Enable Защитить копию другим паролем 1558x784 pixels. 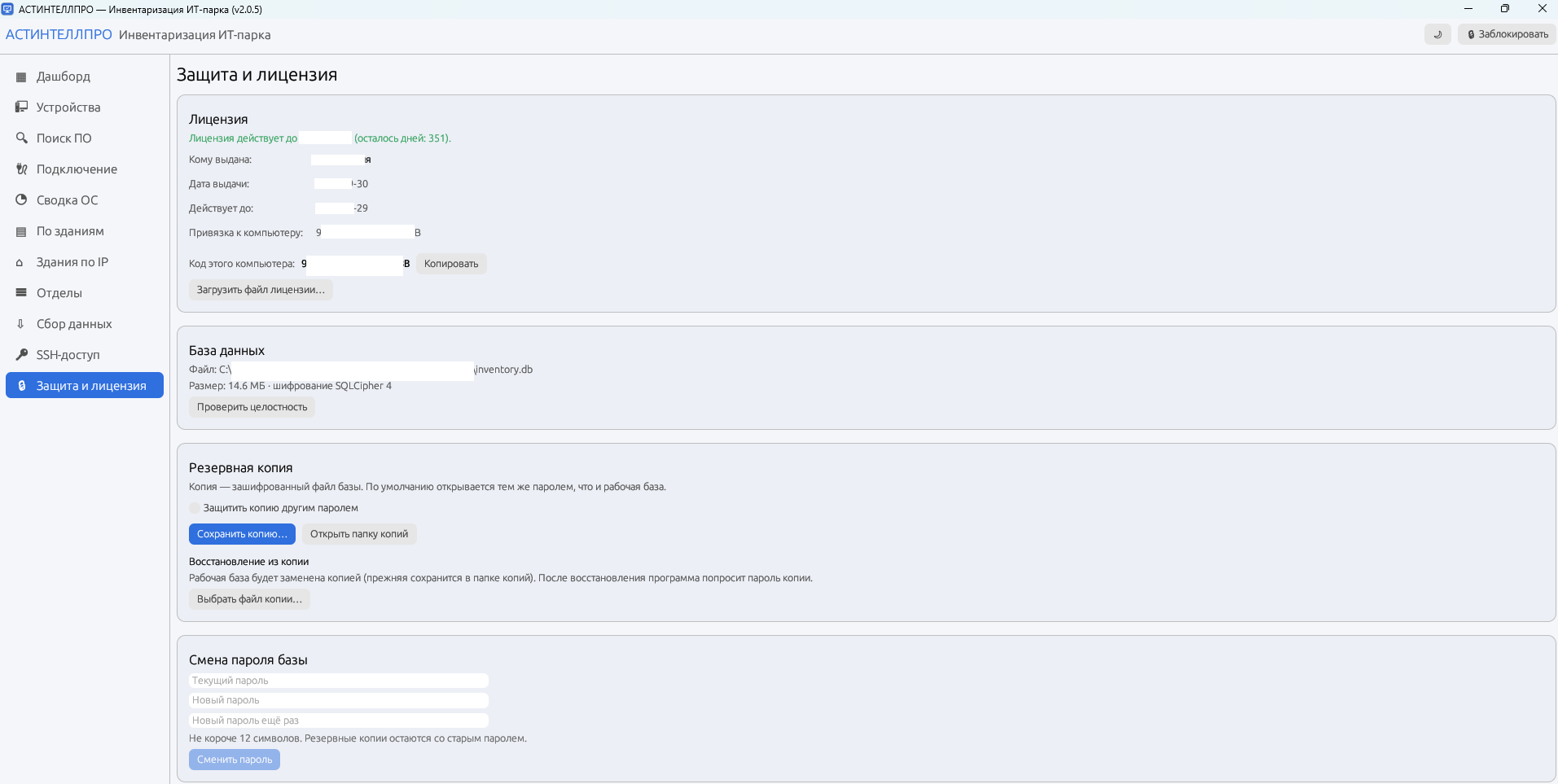(195, 508)
